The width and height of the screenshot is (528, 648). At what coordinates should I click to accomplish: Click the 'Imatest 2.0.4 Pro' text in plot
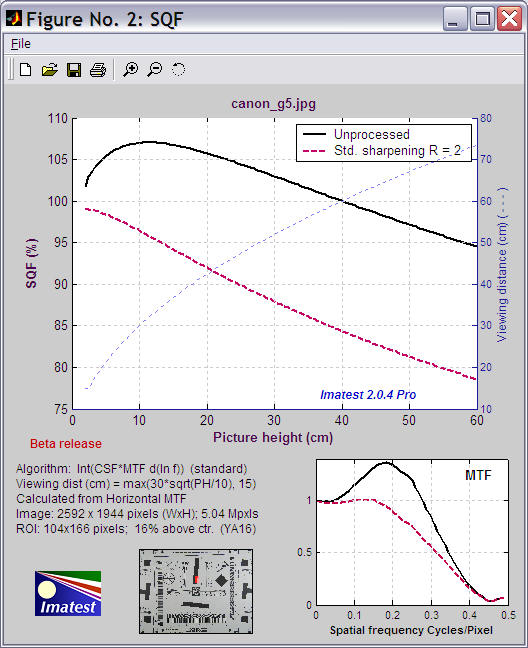coord(368,395)
